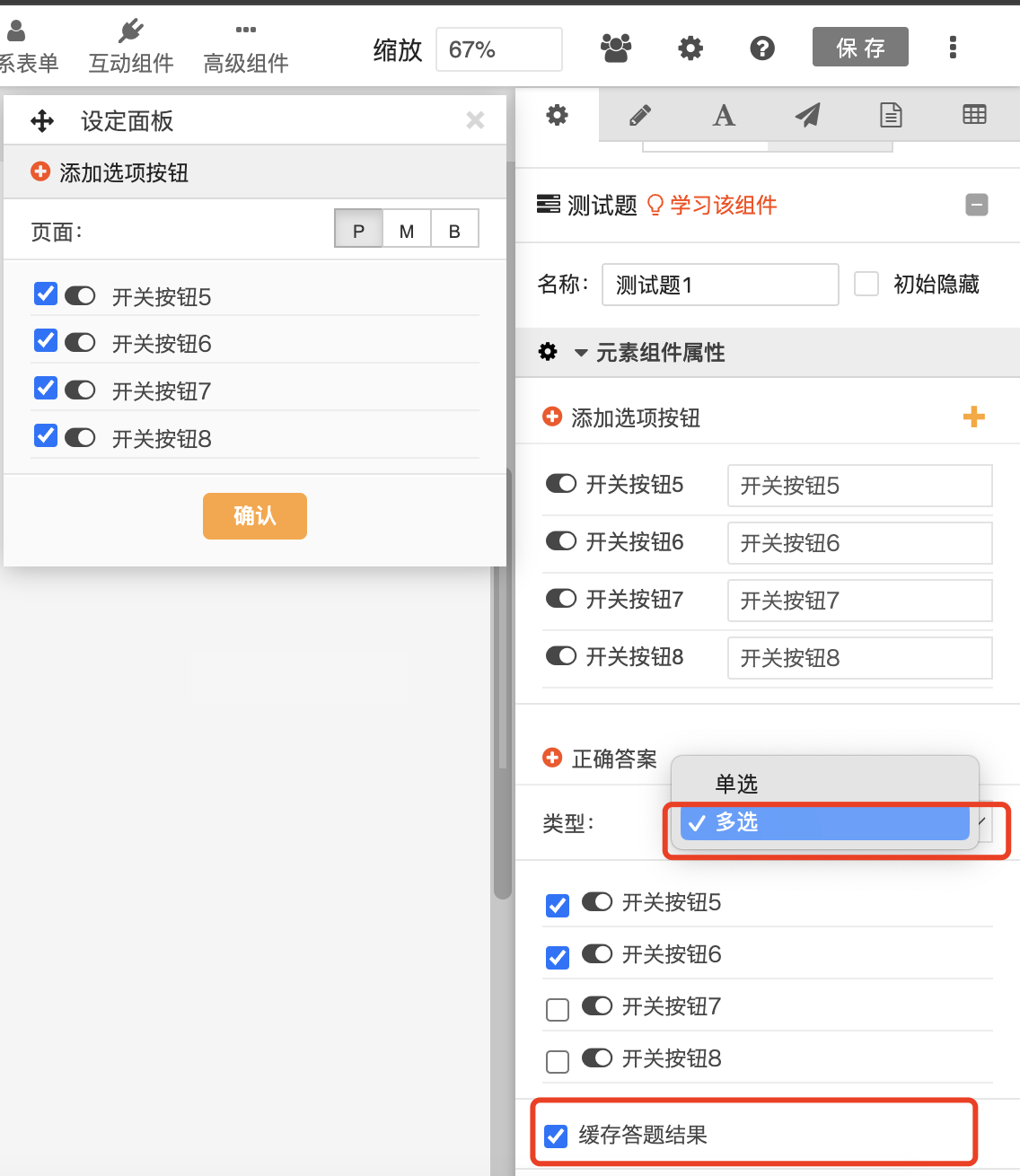Click the collaboration people icon
1020x1176 pixels.
click(x=616, y=48)
